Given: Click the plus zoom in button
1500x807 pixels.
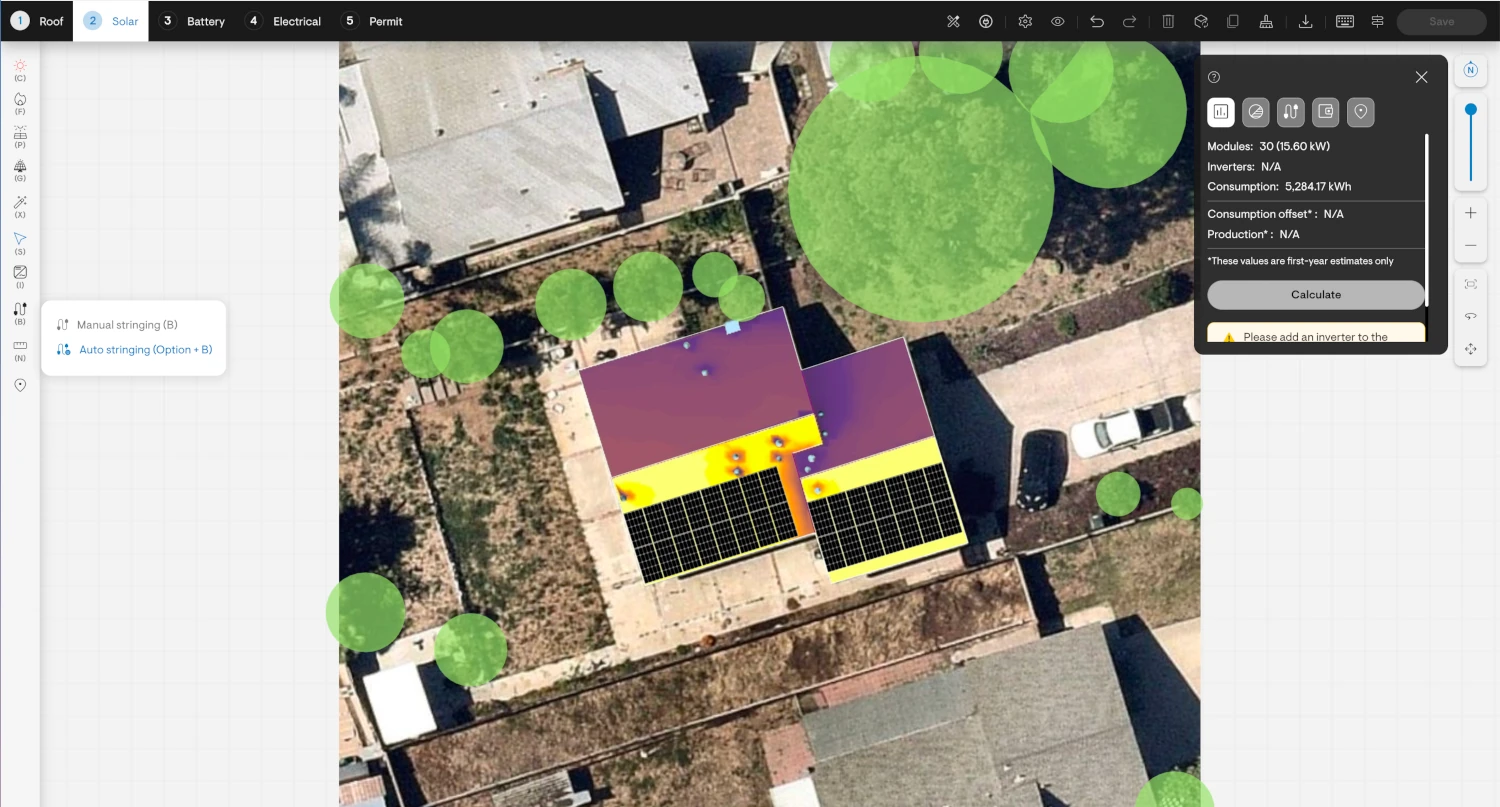Looking at the screenshot, I should pyautogui.click(x=1470, y=213).
